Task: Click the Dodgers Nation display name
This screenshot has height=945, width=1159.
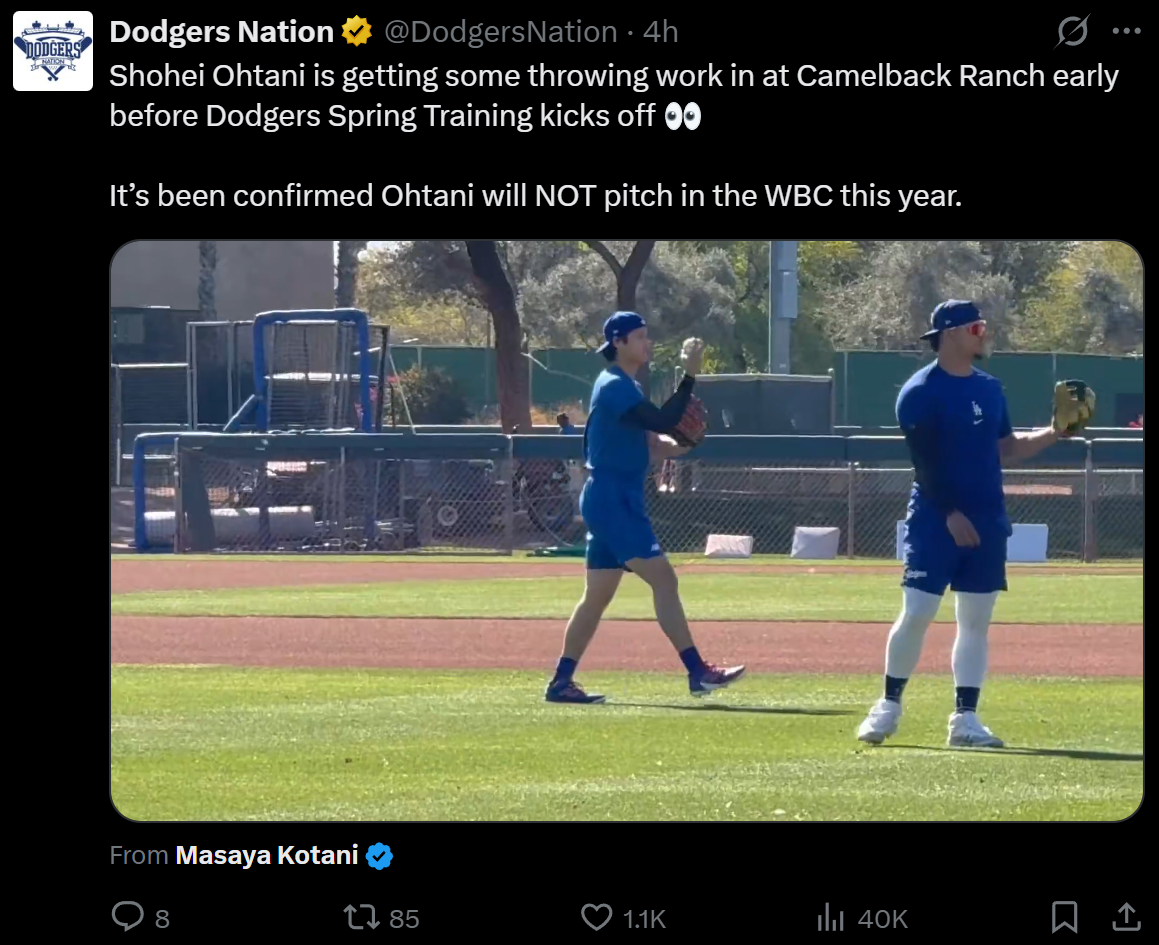Action: [221, 32]
